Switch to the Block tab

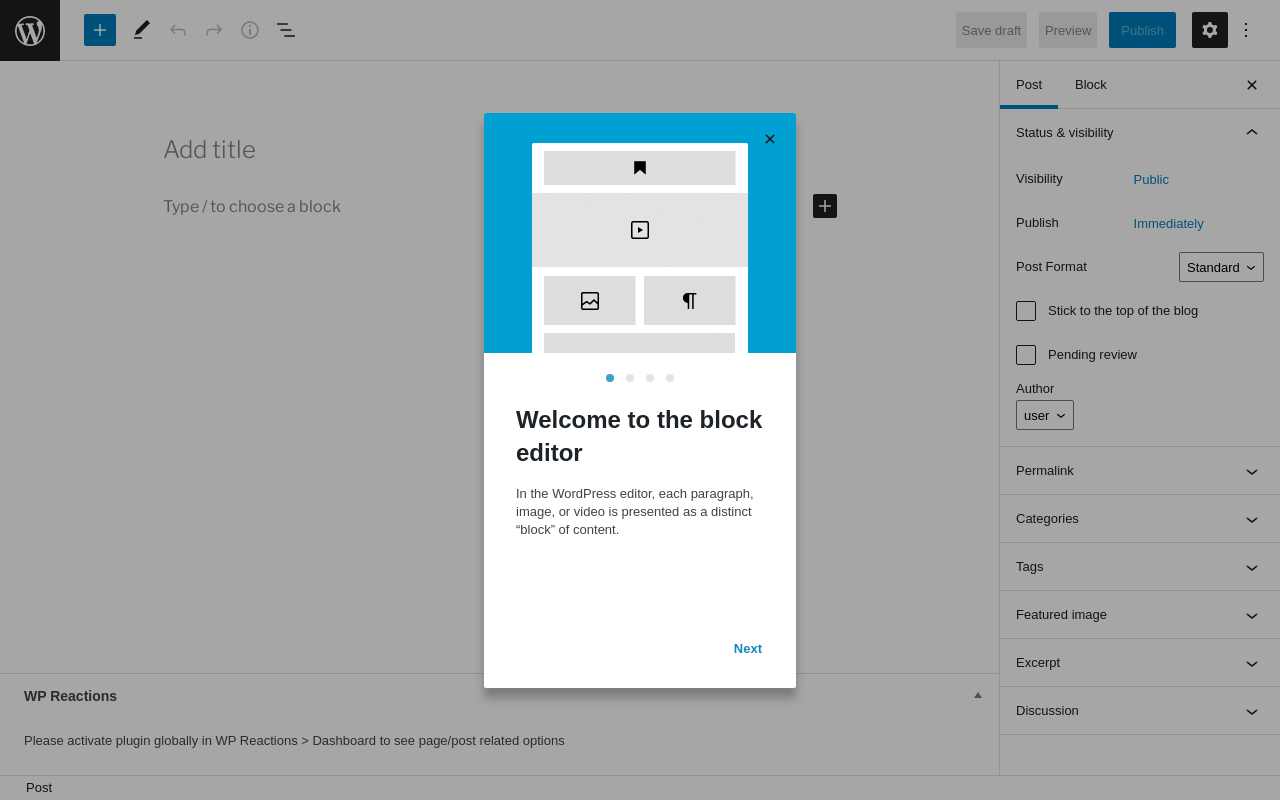[x=1091, y=85]
